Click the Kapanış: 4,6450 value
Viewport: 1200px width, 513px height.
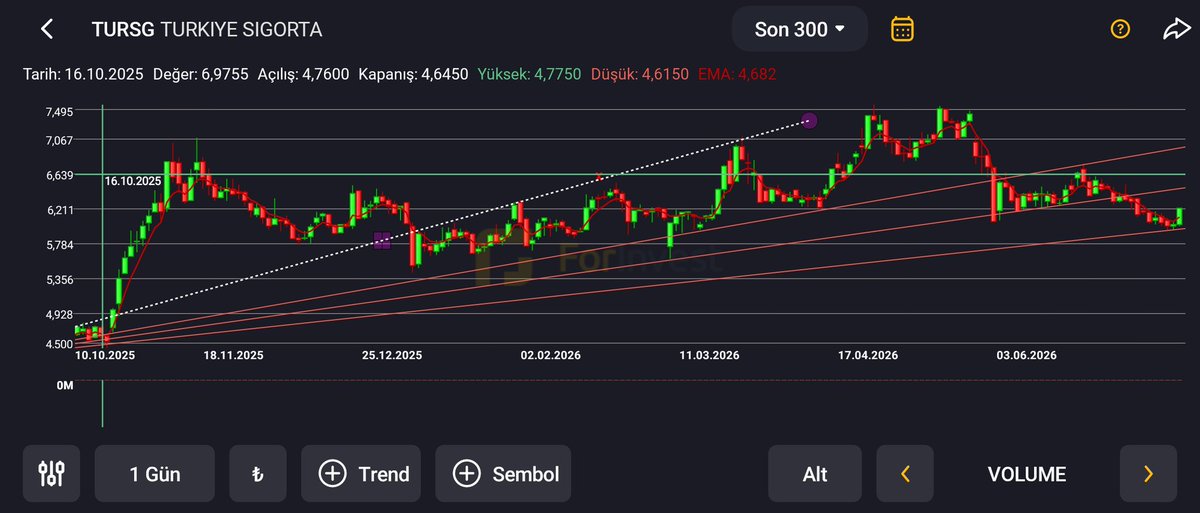(x=413, y=74)
